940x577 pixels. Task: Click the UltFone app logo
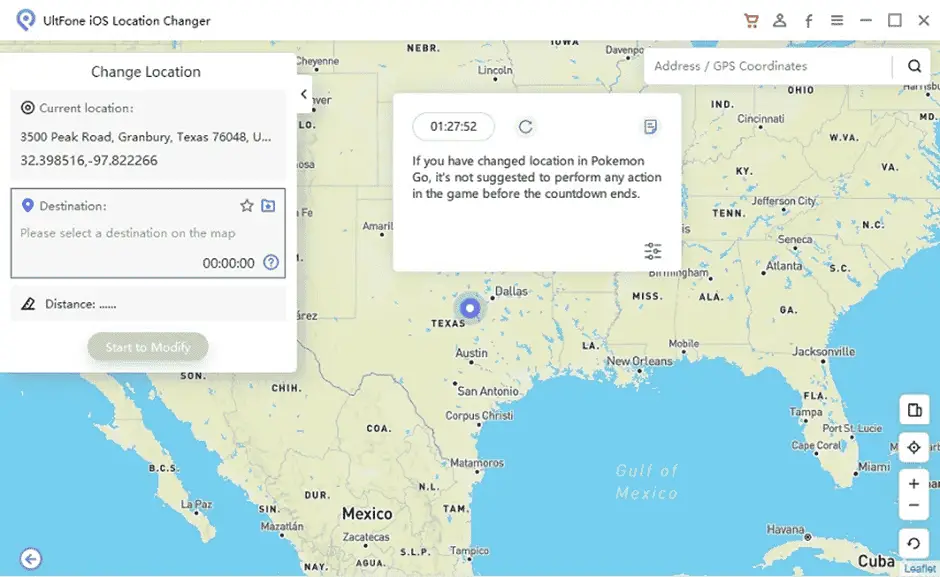(x=25, y=20)
